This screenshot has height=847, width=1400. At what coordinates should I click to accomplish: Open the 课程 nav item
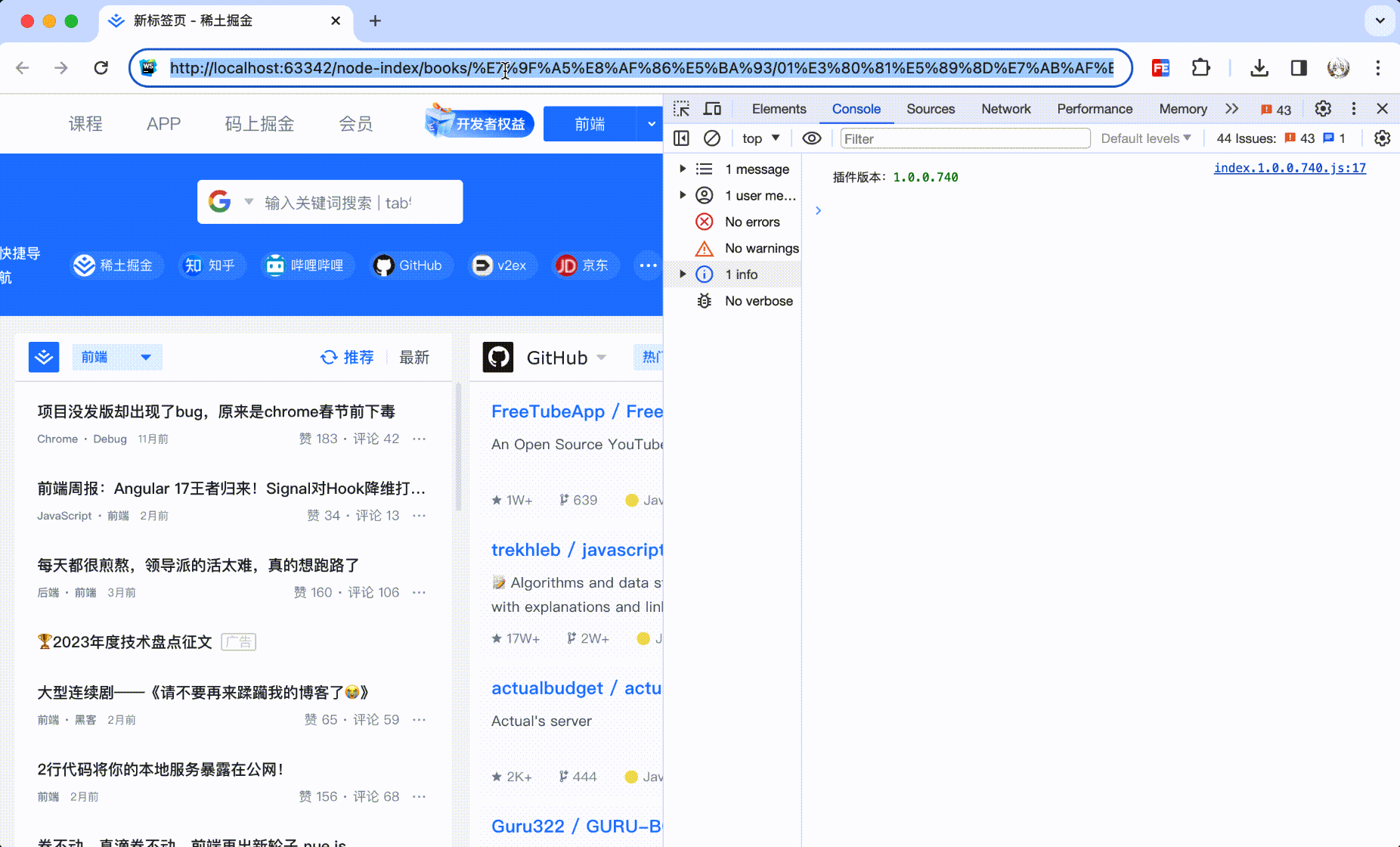85,124
